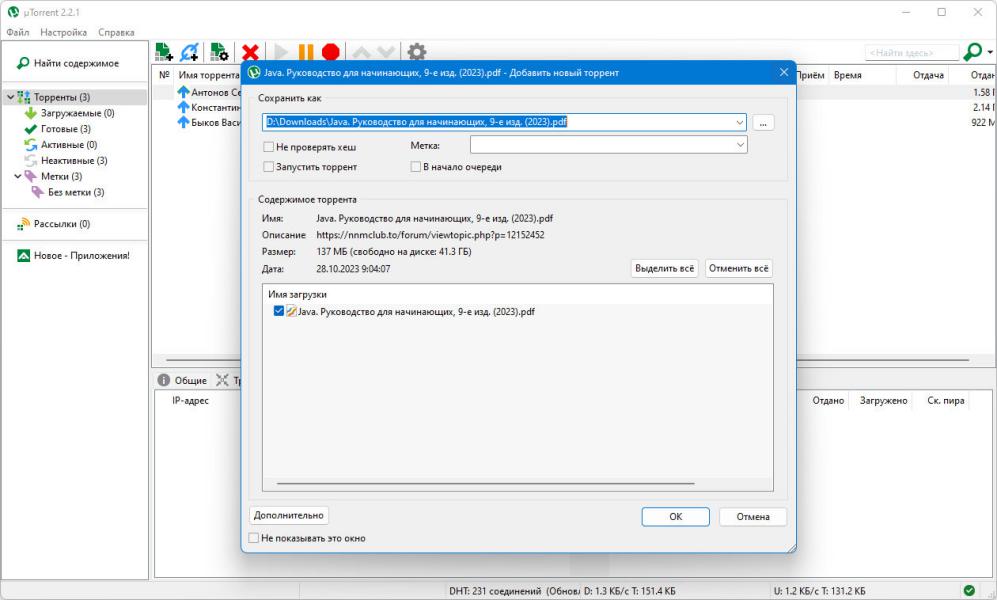The image size is (997, 600).
Task: Collapse the Метки tree node chevron
Action: pos(18,176)
